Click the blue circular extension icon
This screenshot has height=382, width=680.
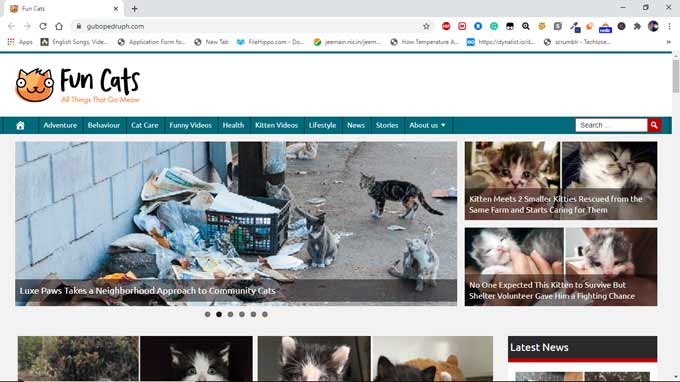coord(478,26)
